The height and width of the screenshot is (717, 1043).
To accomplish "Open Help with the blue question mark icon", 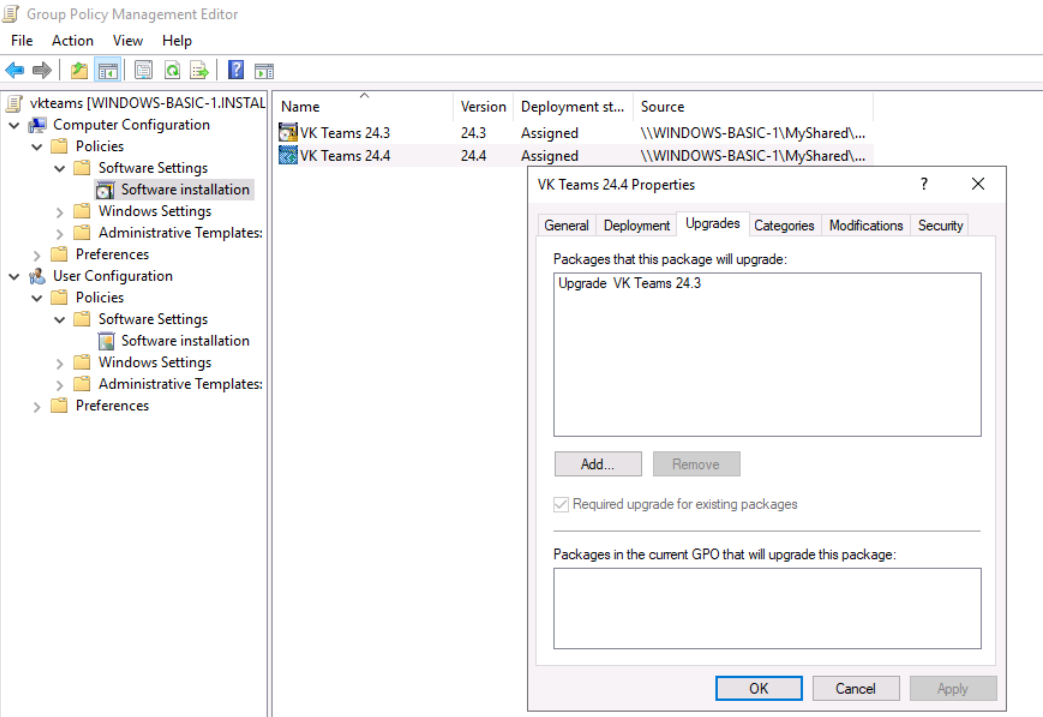I will click(236, 70).
